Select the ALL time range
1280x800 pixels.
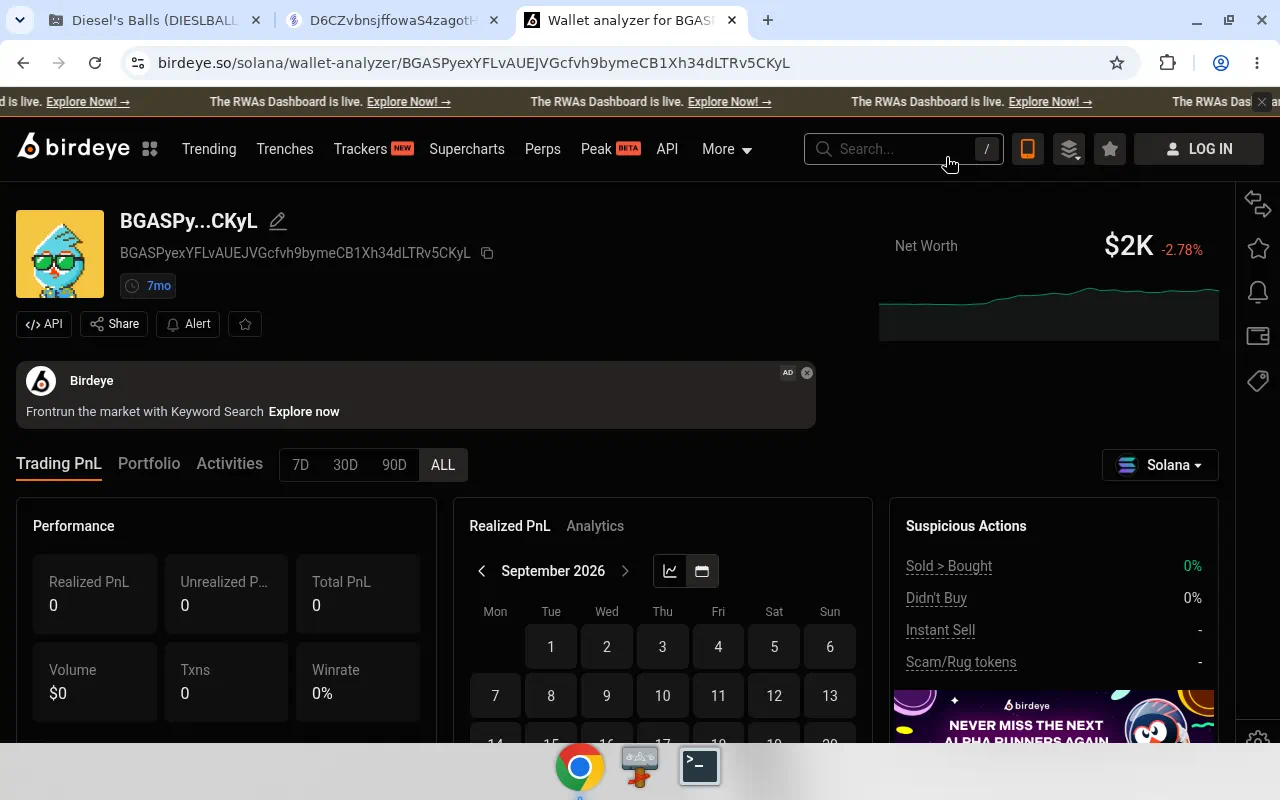[443, 465]
